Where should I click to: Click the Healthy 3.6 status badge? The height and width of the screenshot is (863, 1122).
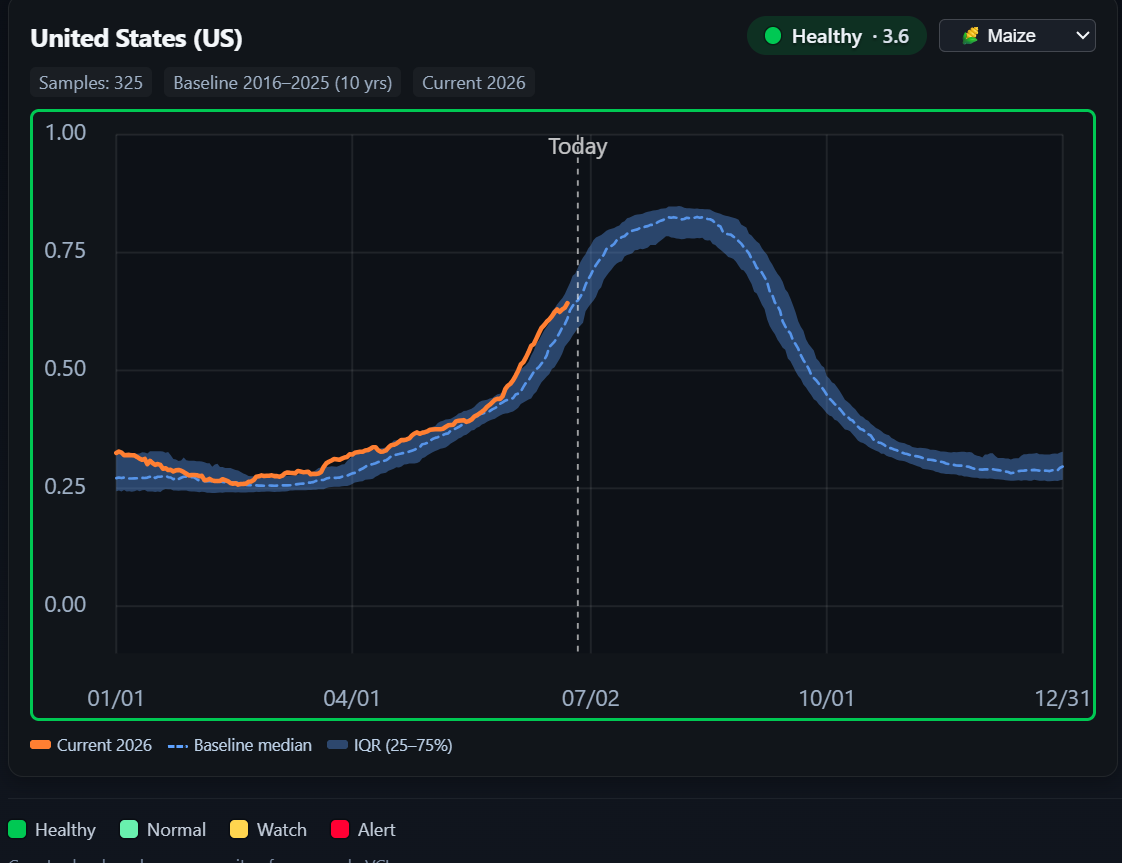coord(836,36)
